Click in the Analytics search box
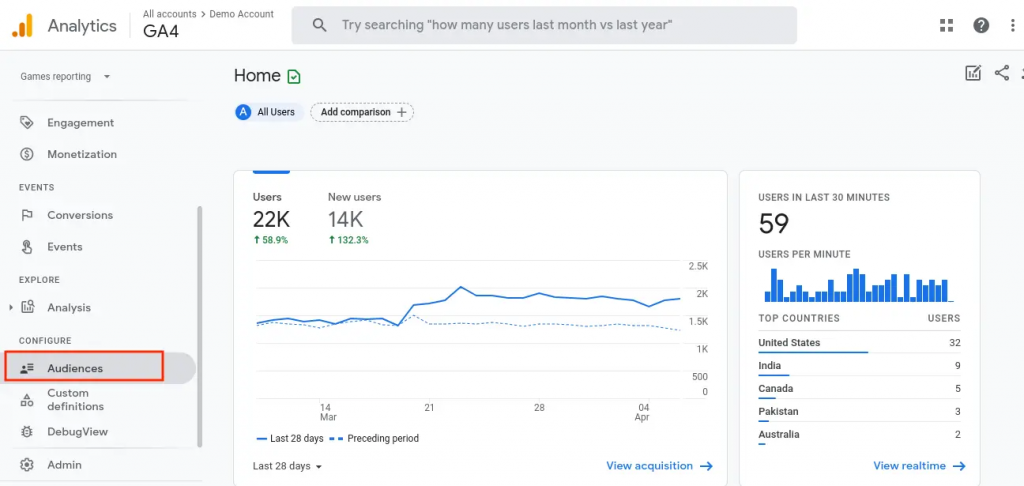The height and width of the screenshot is (486, 1024). point(544,25)
